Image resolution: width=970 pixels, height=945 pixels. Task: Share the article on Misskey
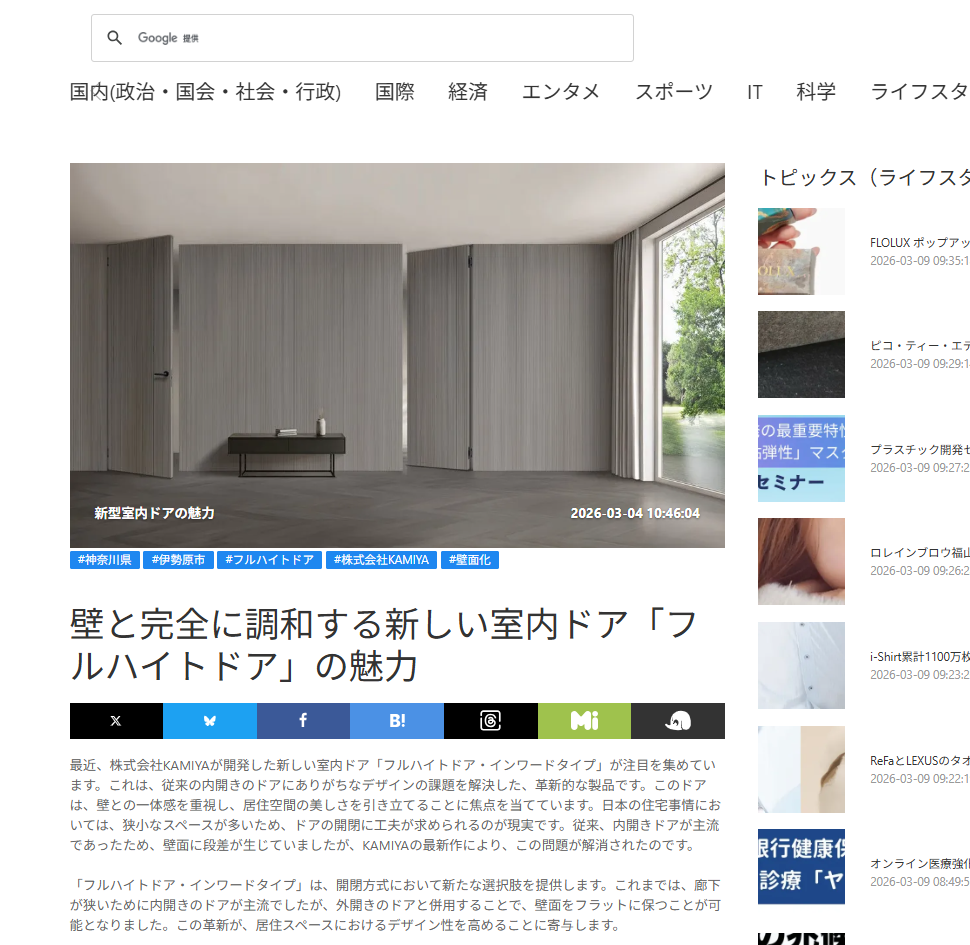(x=584, y=721)
